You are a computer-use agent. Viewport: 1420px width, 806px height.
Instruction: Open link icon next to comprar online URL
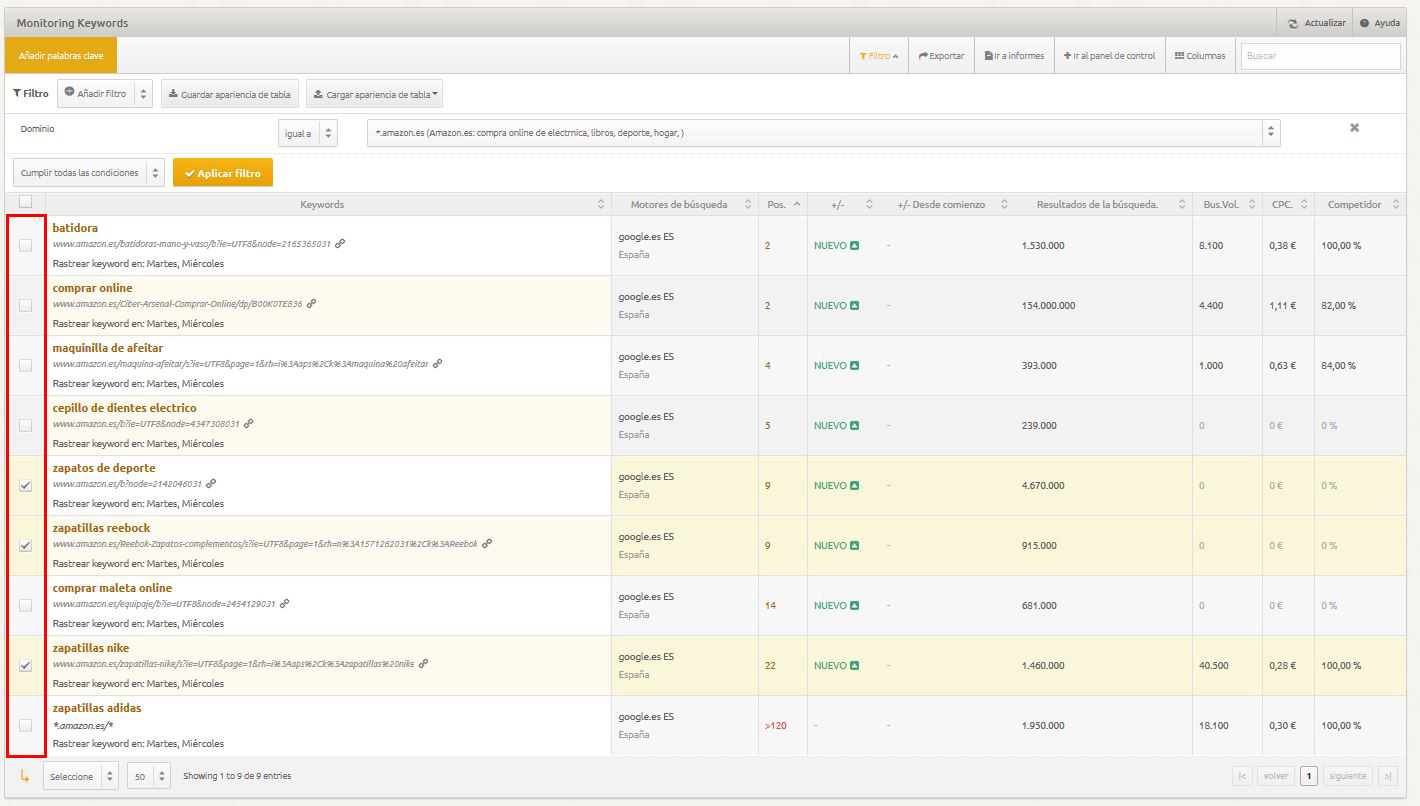311,303
